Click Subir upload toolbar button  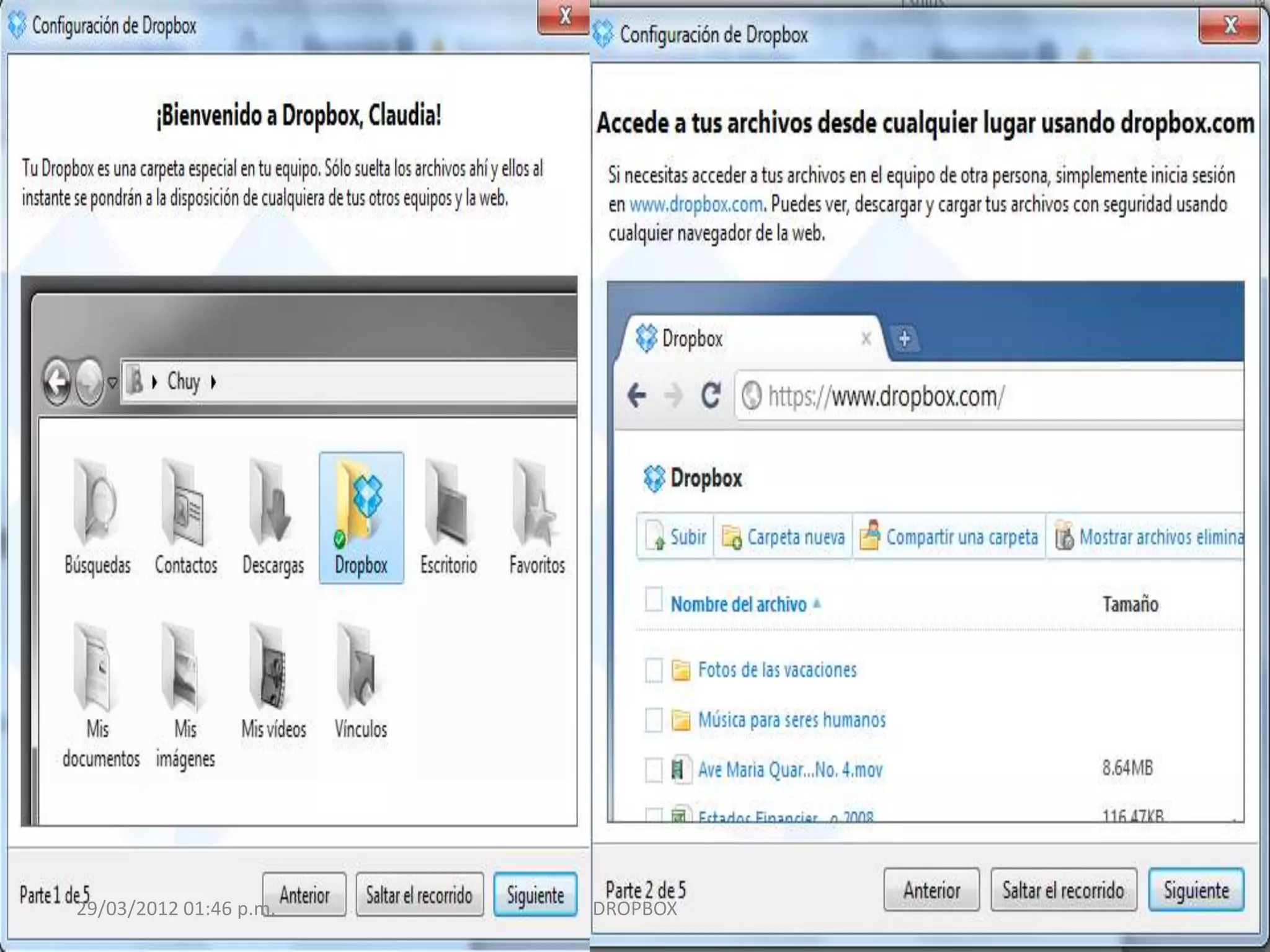coord(675,536)
